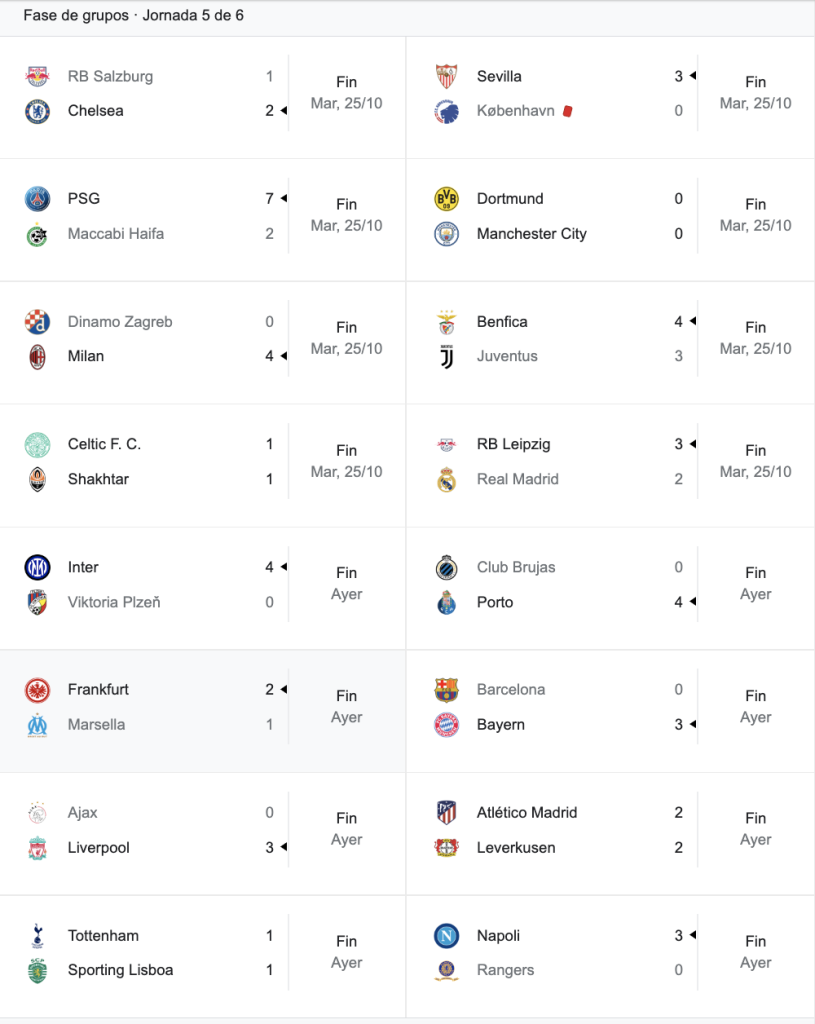Open the Benfica vs Juventus result
The height and width of the screenshot is (1024, 815).
611,343
